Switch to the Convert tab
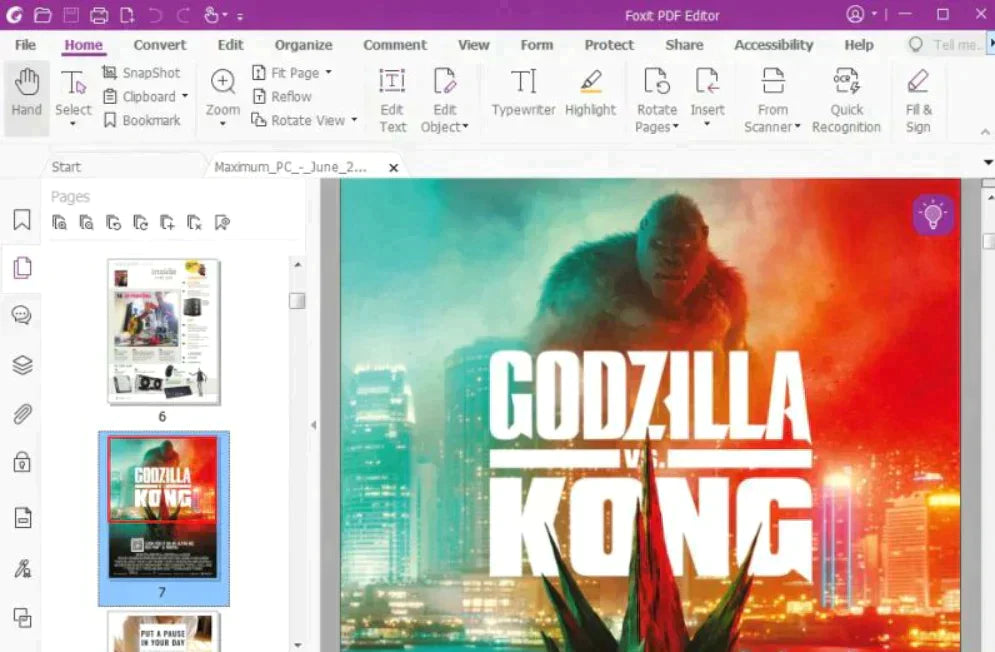995x652 pixels. (x=160, y=45)
